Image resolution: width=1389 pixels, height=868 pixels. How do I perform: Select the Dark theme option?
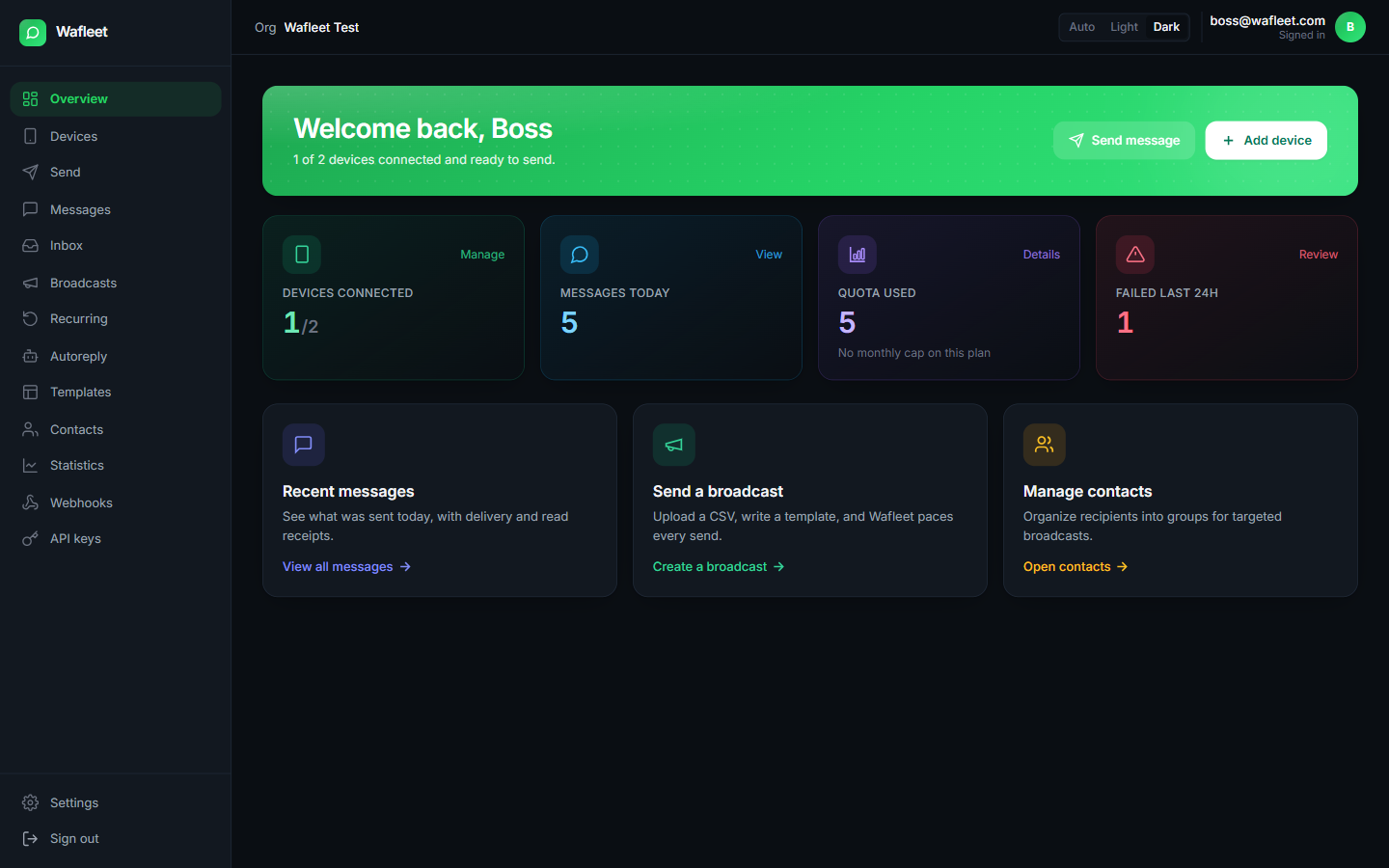point(1166,27)
